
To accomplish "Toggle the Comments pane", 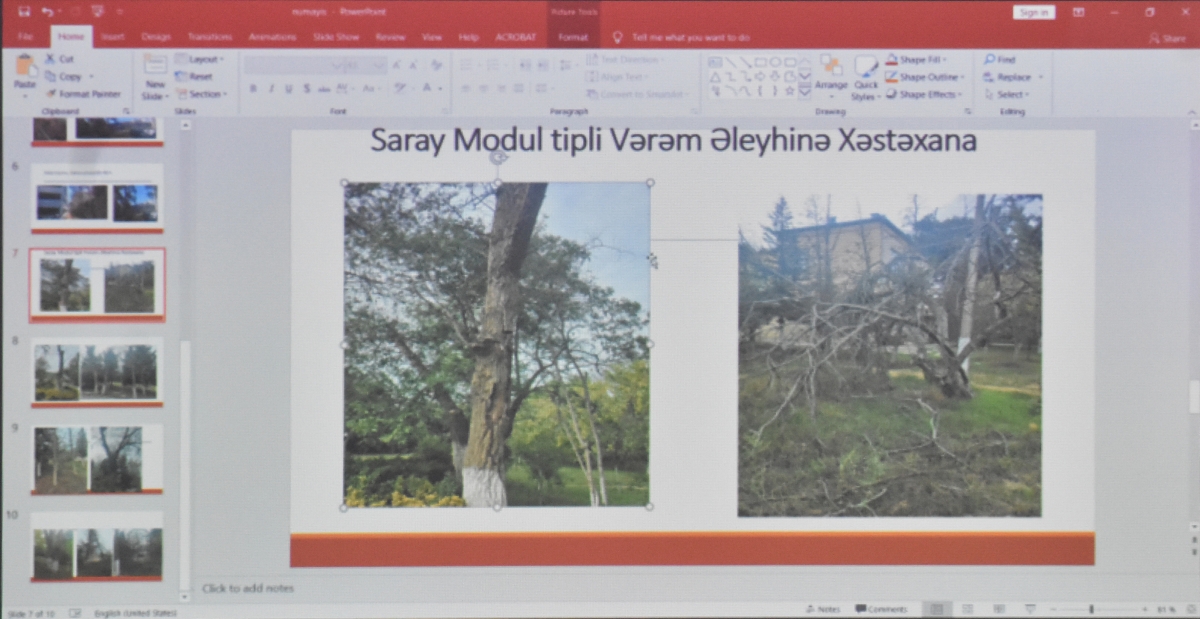I will click(881, 609).
